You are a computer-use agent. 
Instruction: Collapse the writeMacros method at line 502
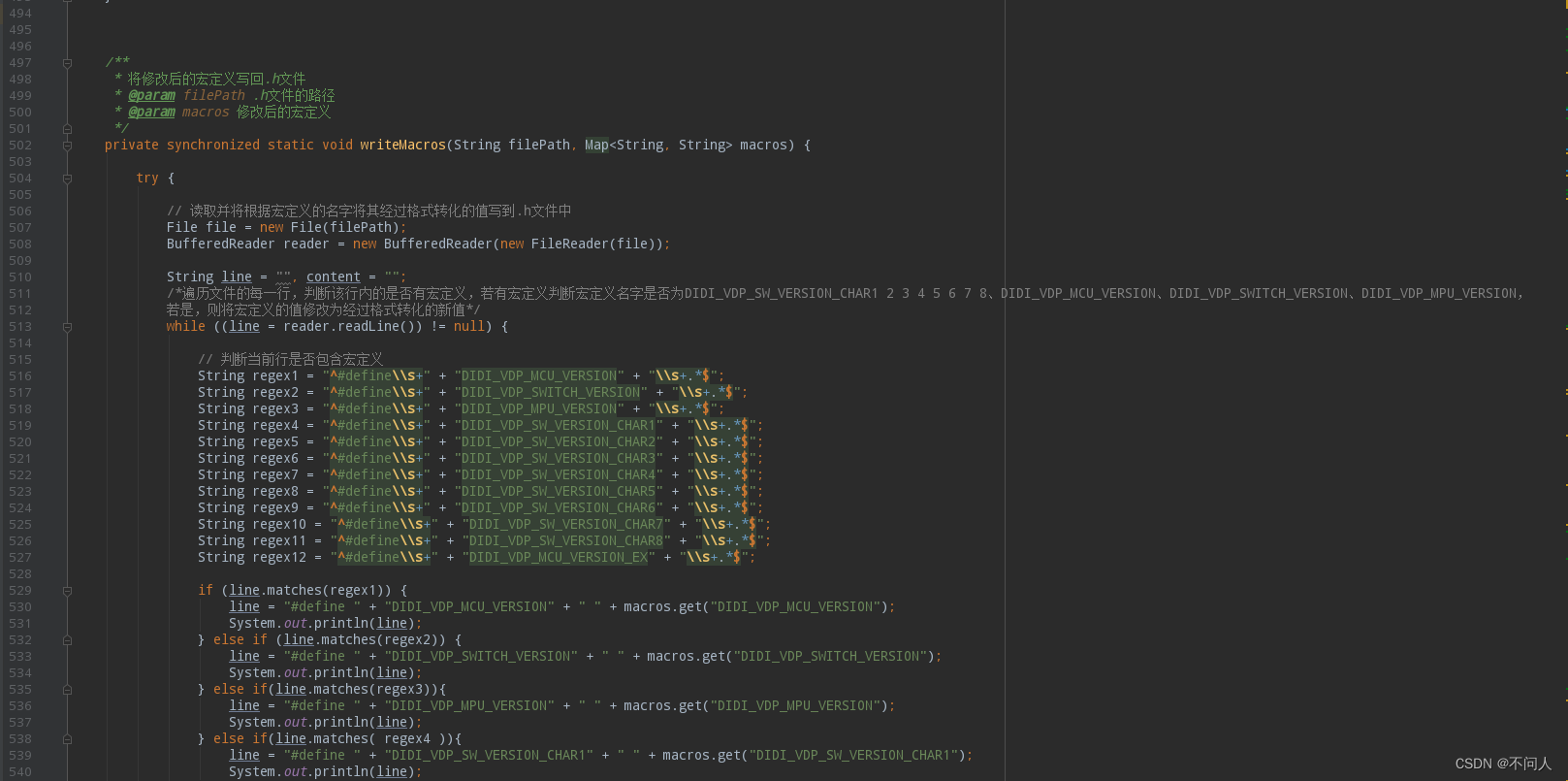coord(67,146)
